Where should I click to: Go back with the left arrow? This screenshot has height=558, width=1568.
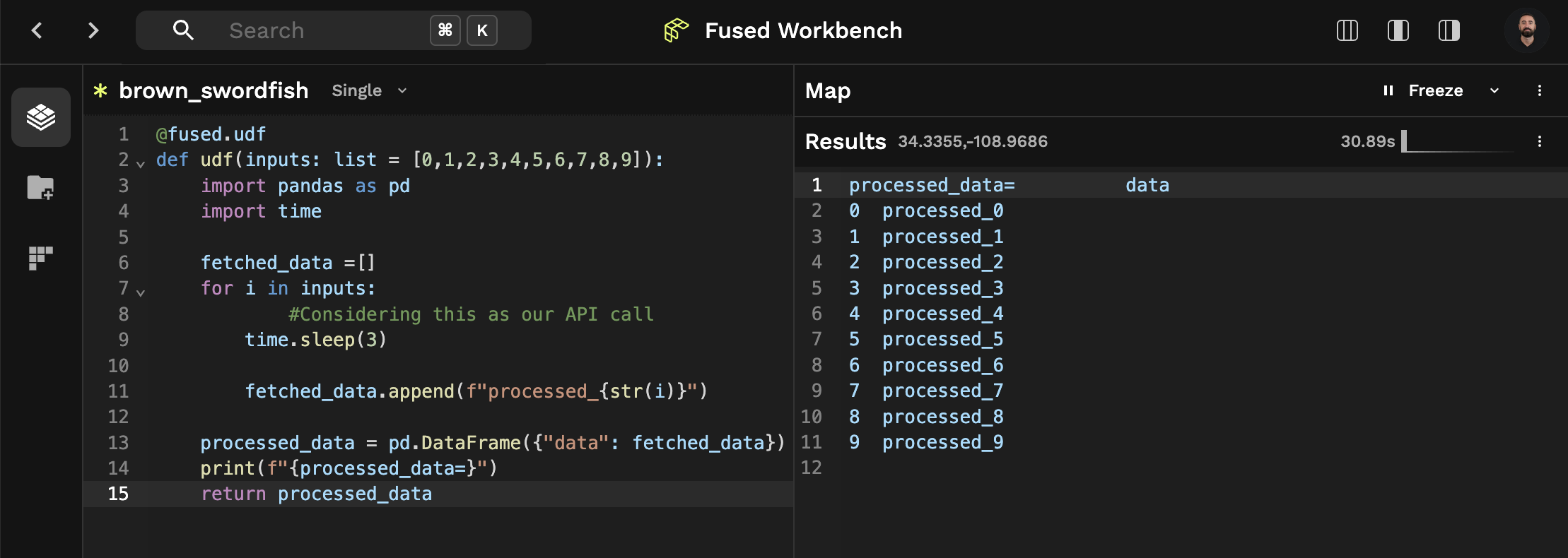point(37,30)
